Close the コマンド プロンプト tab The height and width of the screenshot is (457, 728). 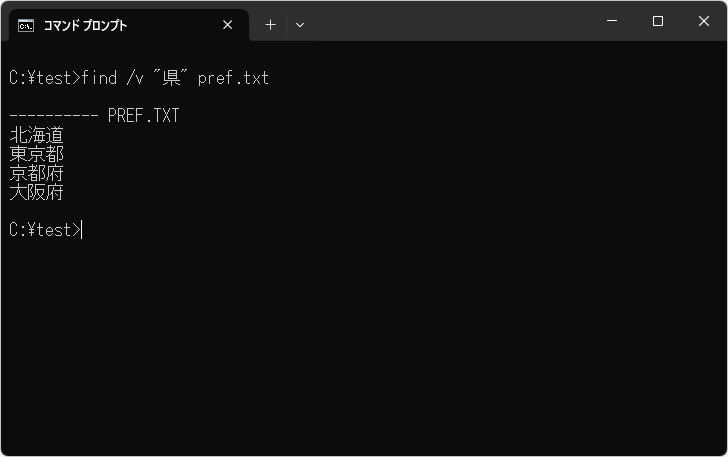click(228, 25)
